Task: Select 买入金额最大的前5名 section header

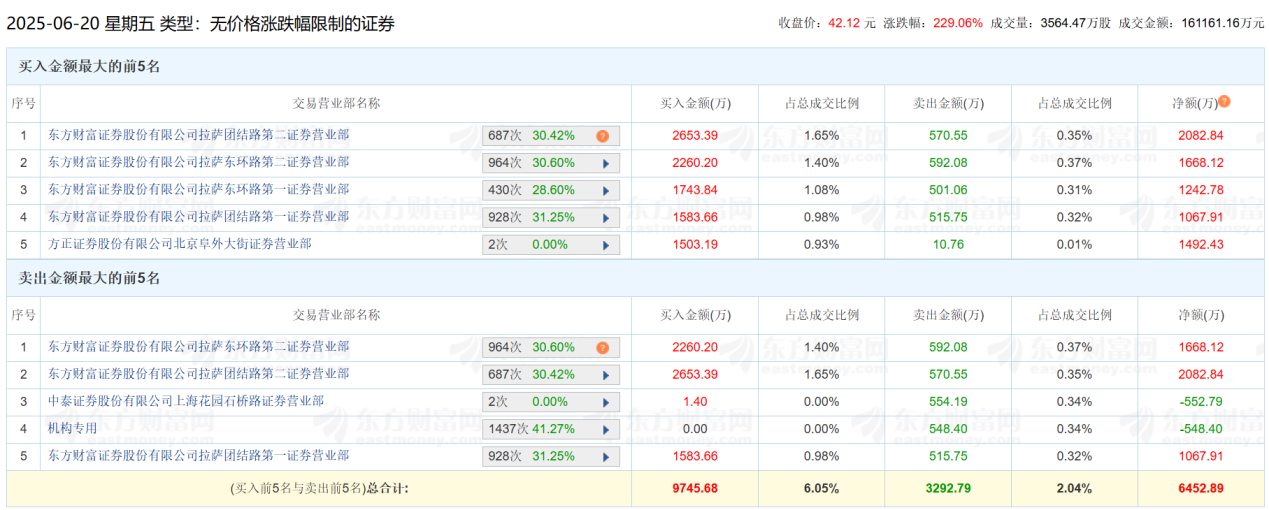Action: pos(90,67)
